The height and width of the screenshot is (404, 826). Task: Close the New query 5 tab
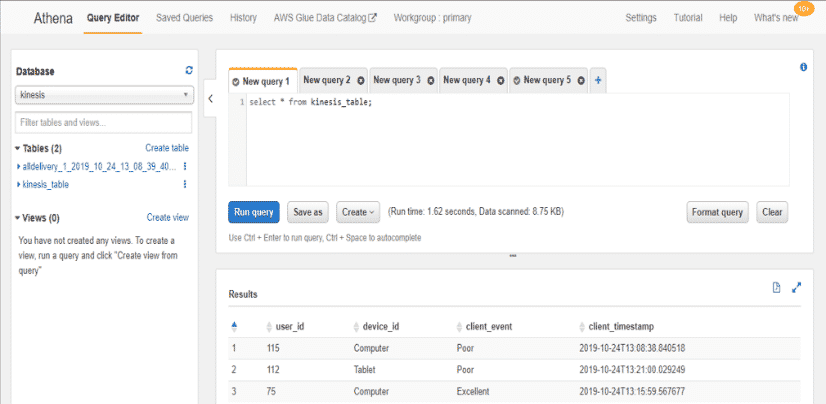pos(581,81)
